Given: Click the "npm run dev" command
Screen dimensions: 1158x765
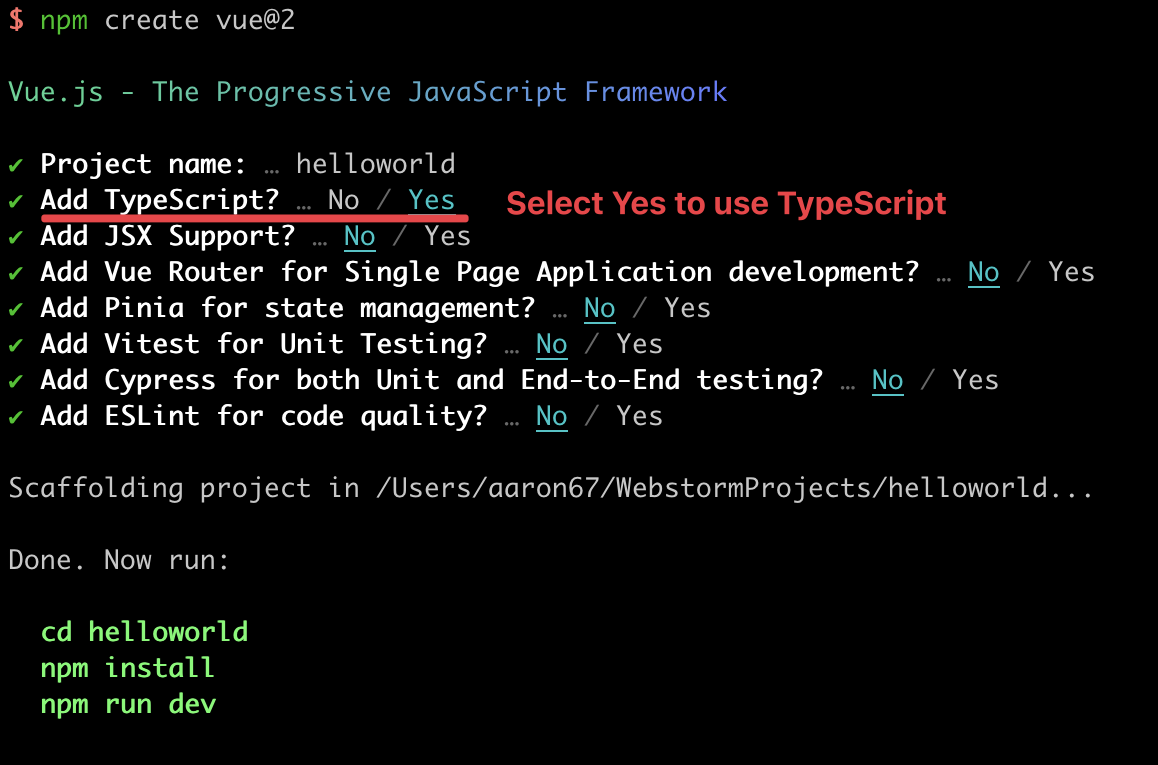Looking at the screenshot, I should pyautogui.click(x=128, y=704).
